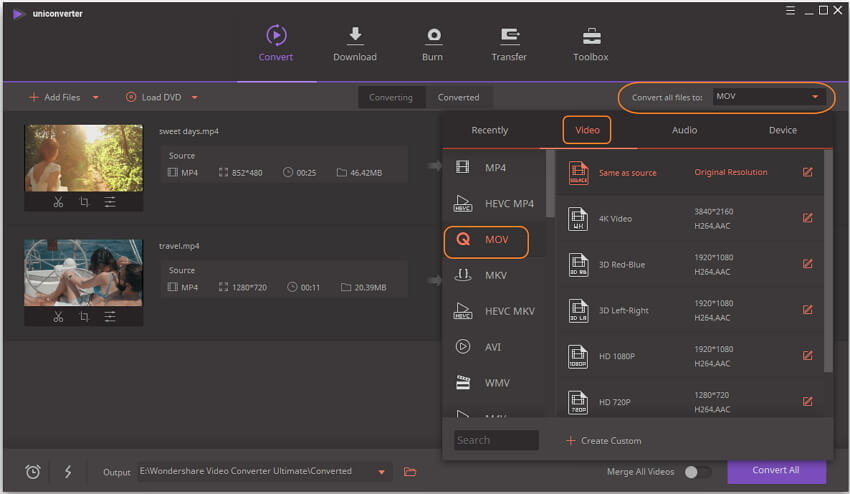Switch to the Device tab
Viewport: 850px width, 494px height.
click(x=783, y=130)
